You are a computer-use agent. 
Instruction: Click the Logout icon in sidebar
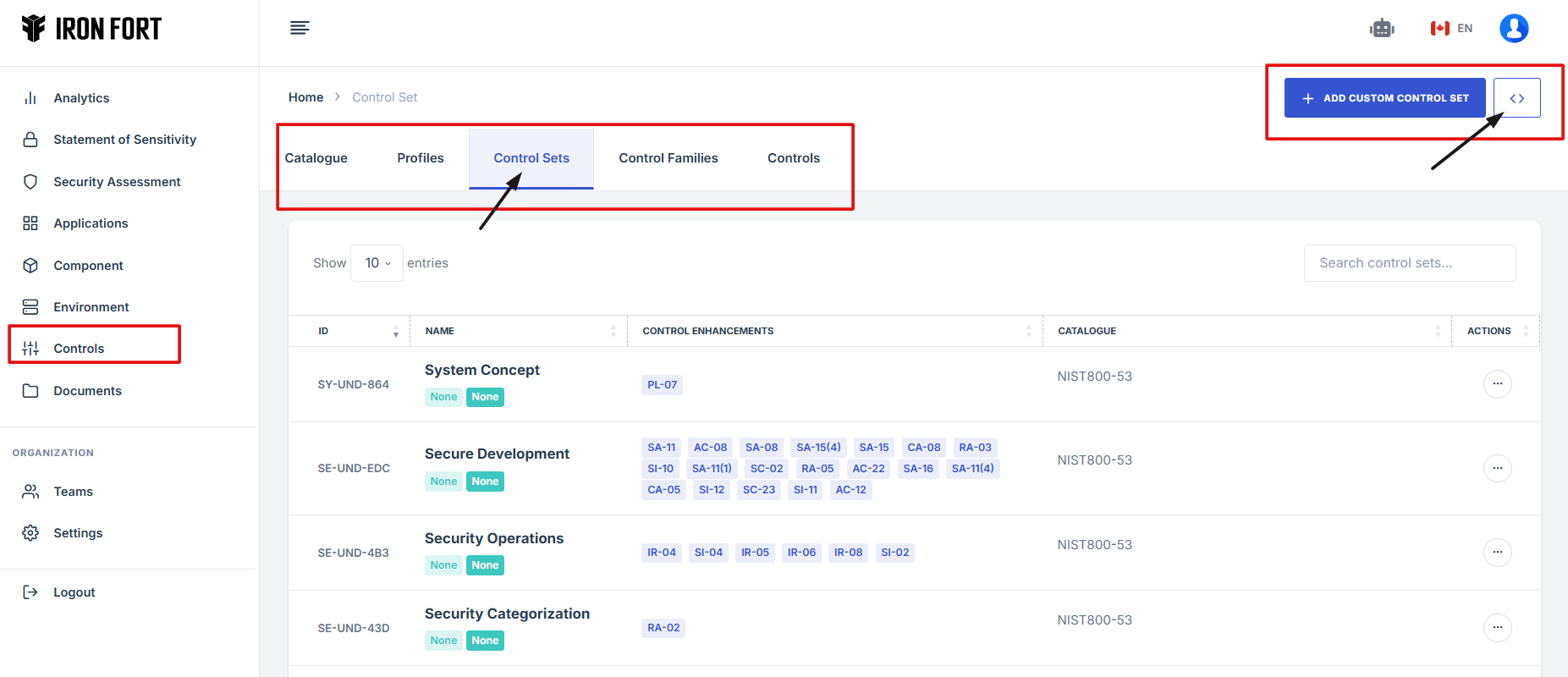coord(30,592)
